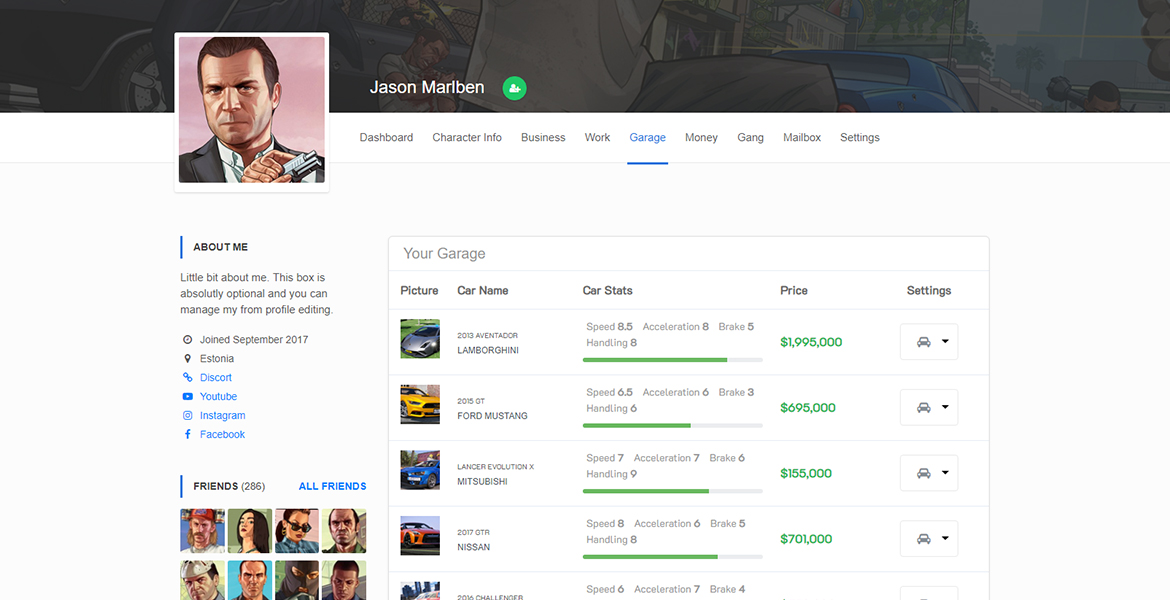Click the FORD MUSTANG car name

(x=492, y=416)
